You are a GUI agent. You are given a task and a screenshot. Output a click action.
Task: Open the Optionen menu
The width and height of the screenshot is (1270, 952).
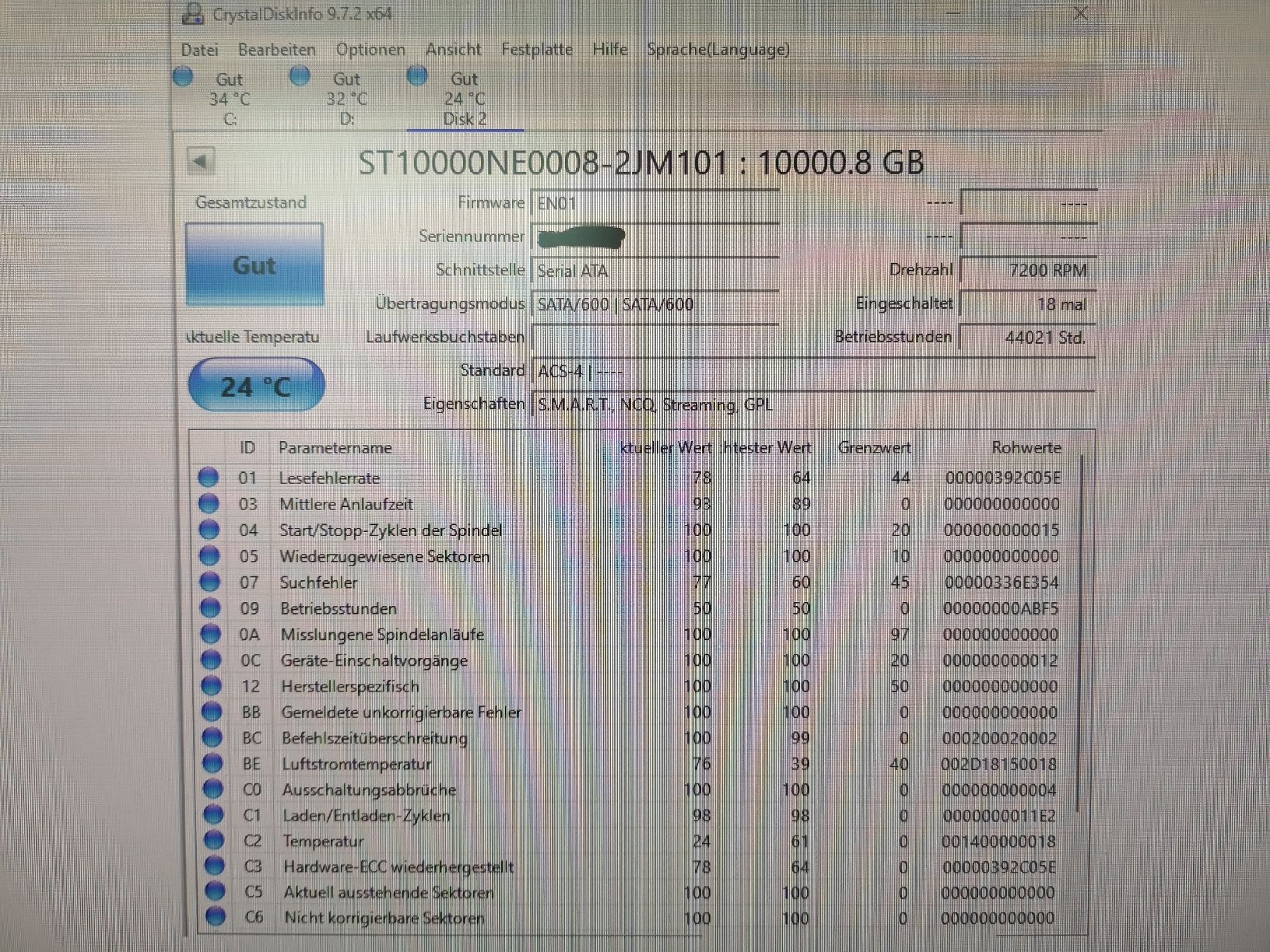370,50
